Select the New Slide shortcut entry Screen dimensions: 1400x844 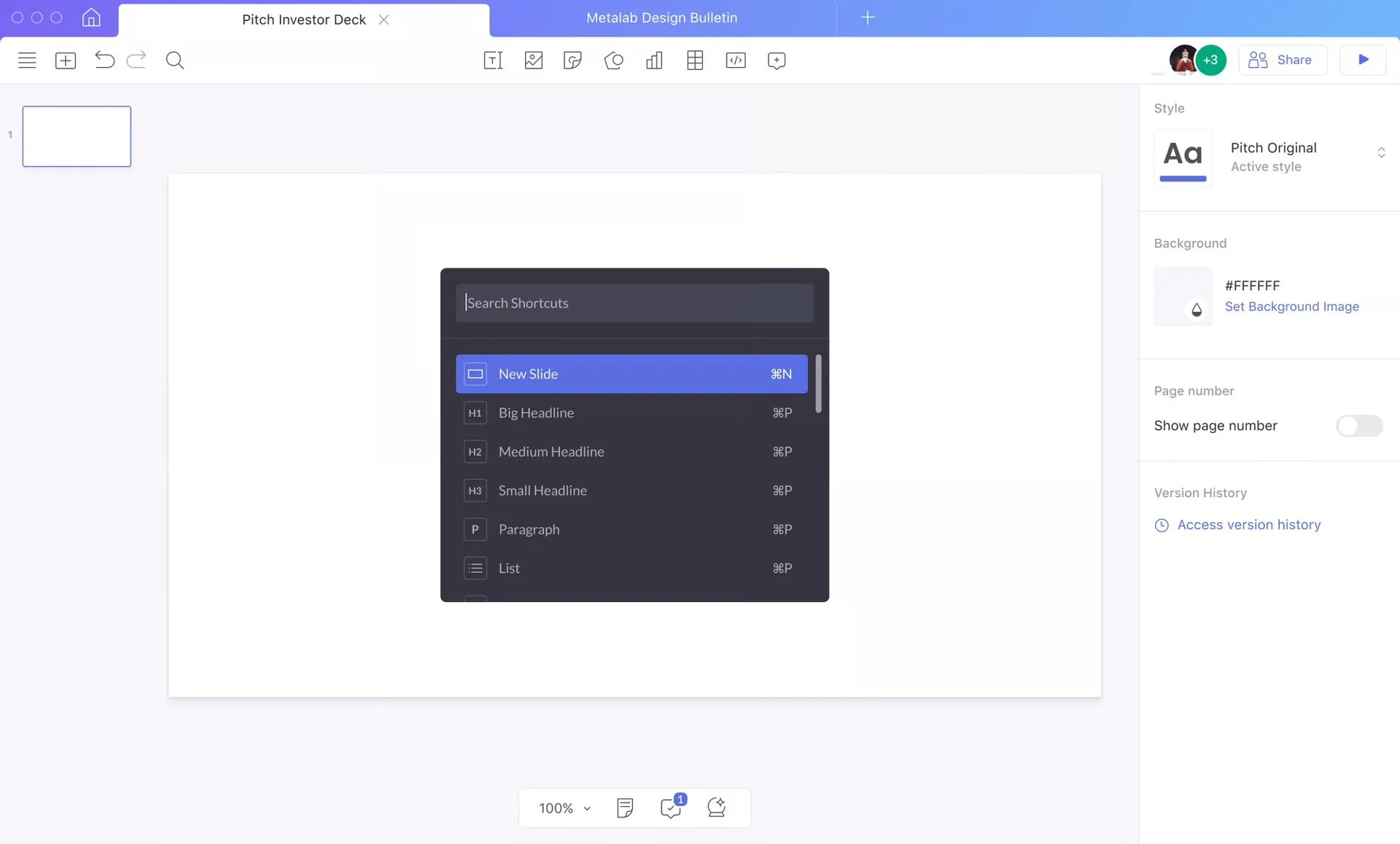tap(631, 374)
